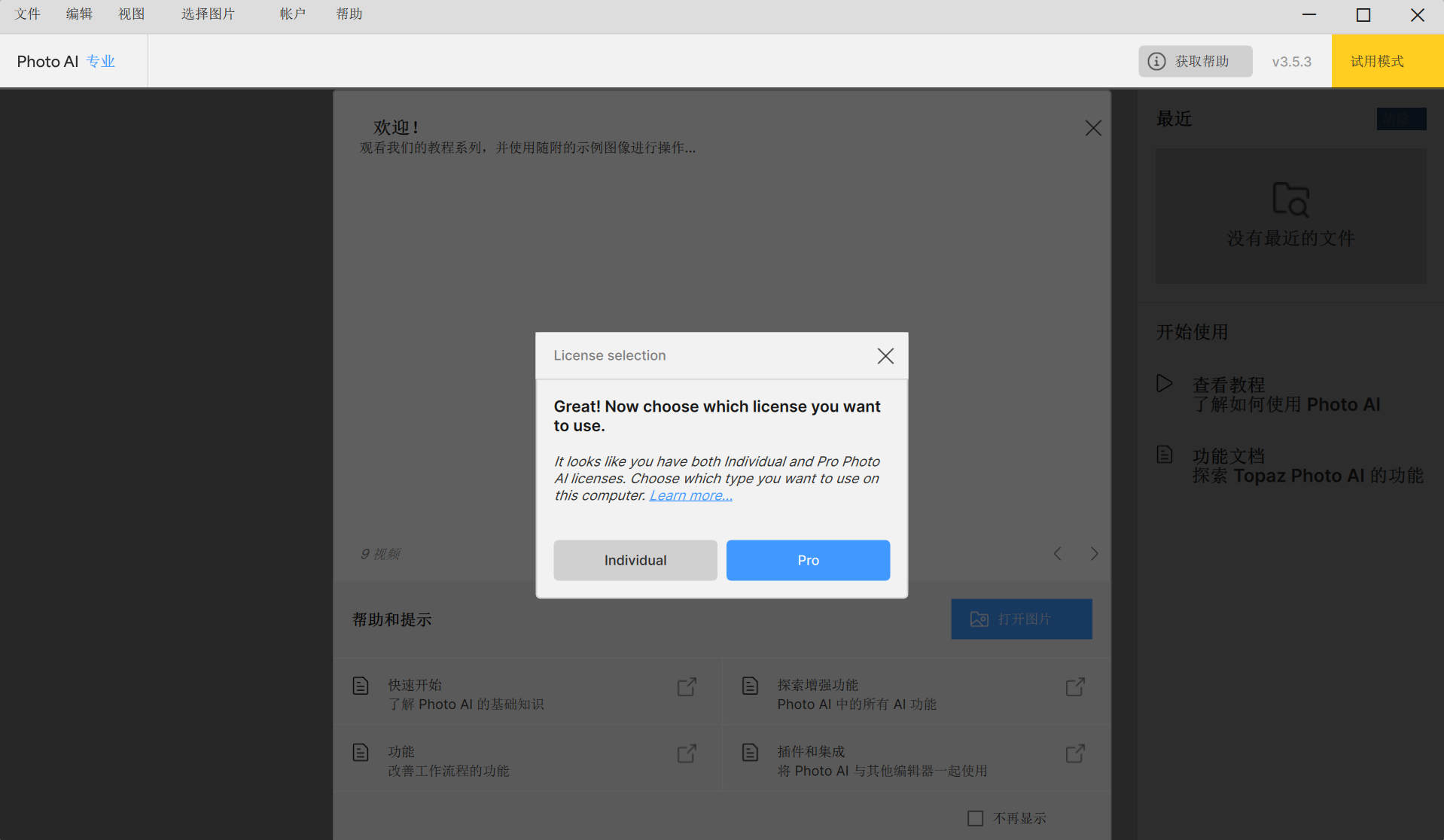Click the 插件和集成 help entry
1444x840 pixels.
tap(916, 759)
